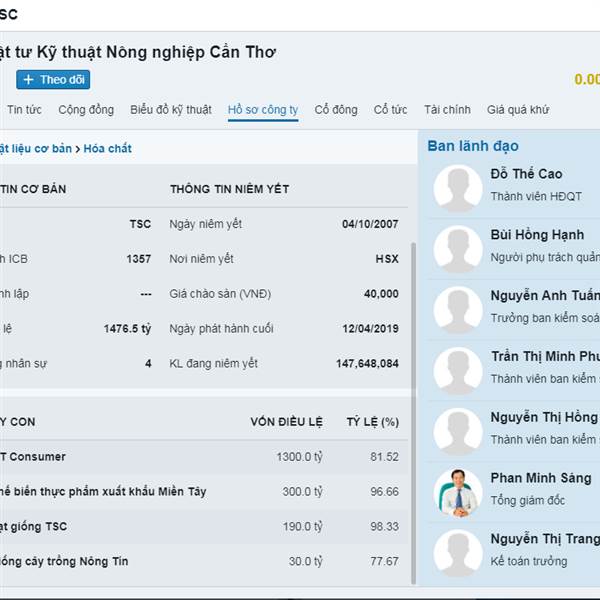Click the 81.52 ownership percentage

[x=384, y=457]
